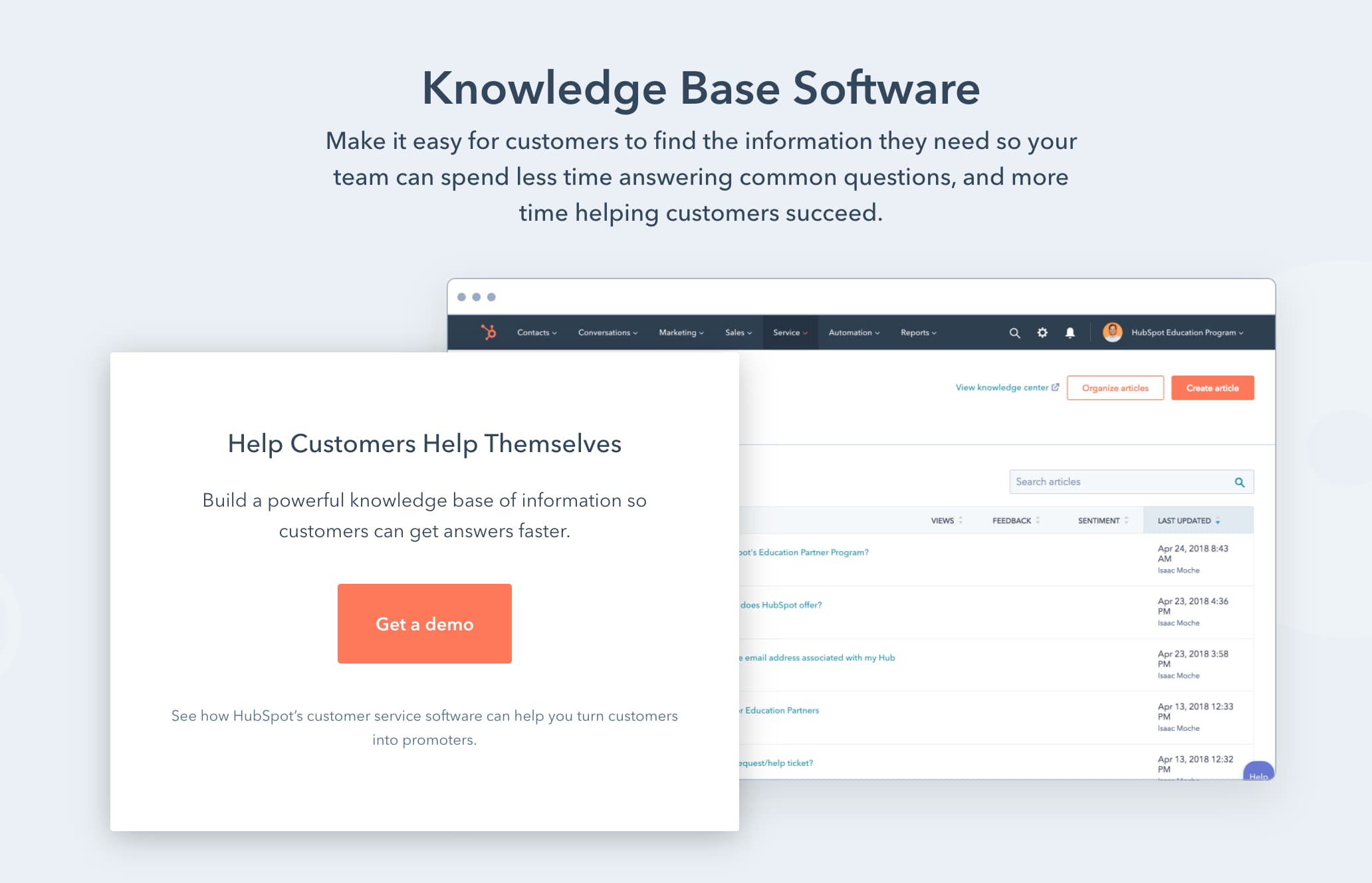Click the Get a demo button
The height and width of the screenshot is (883, 1372).
(x=424, y=623)
